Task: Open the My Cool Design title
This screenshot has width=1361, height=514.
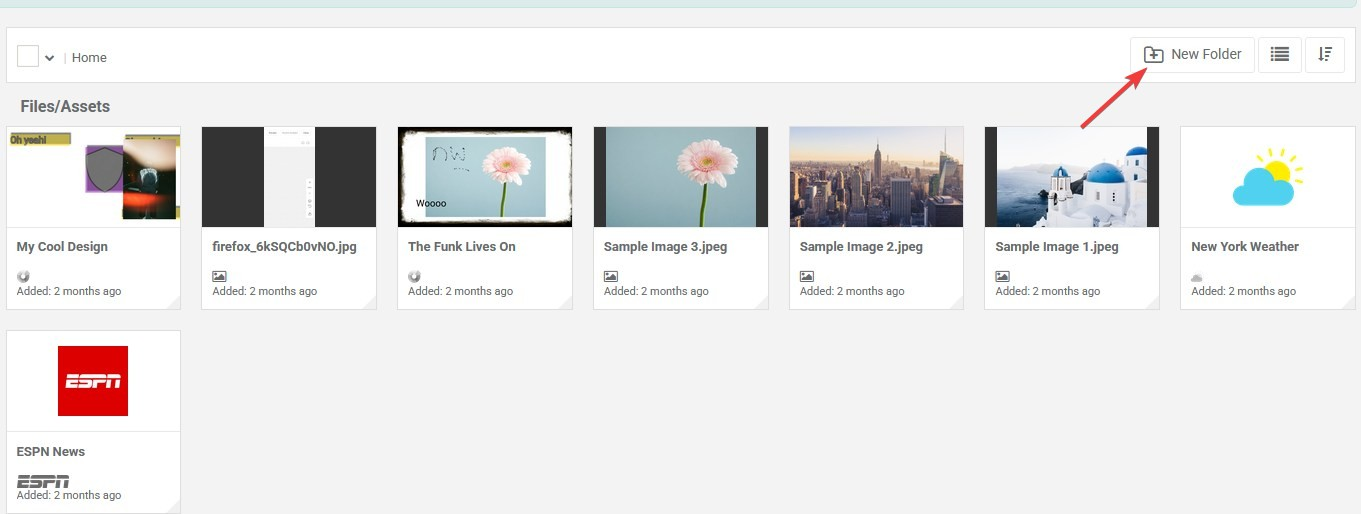Action: coord(62,247)
